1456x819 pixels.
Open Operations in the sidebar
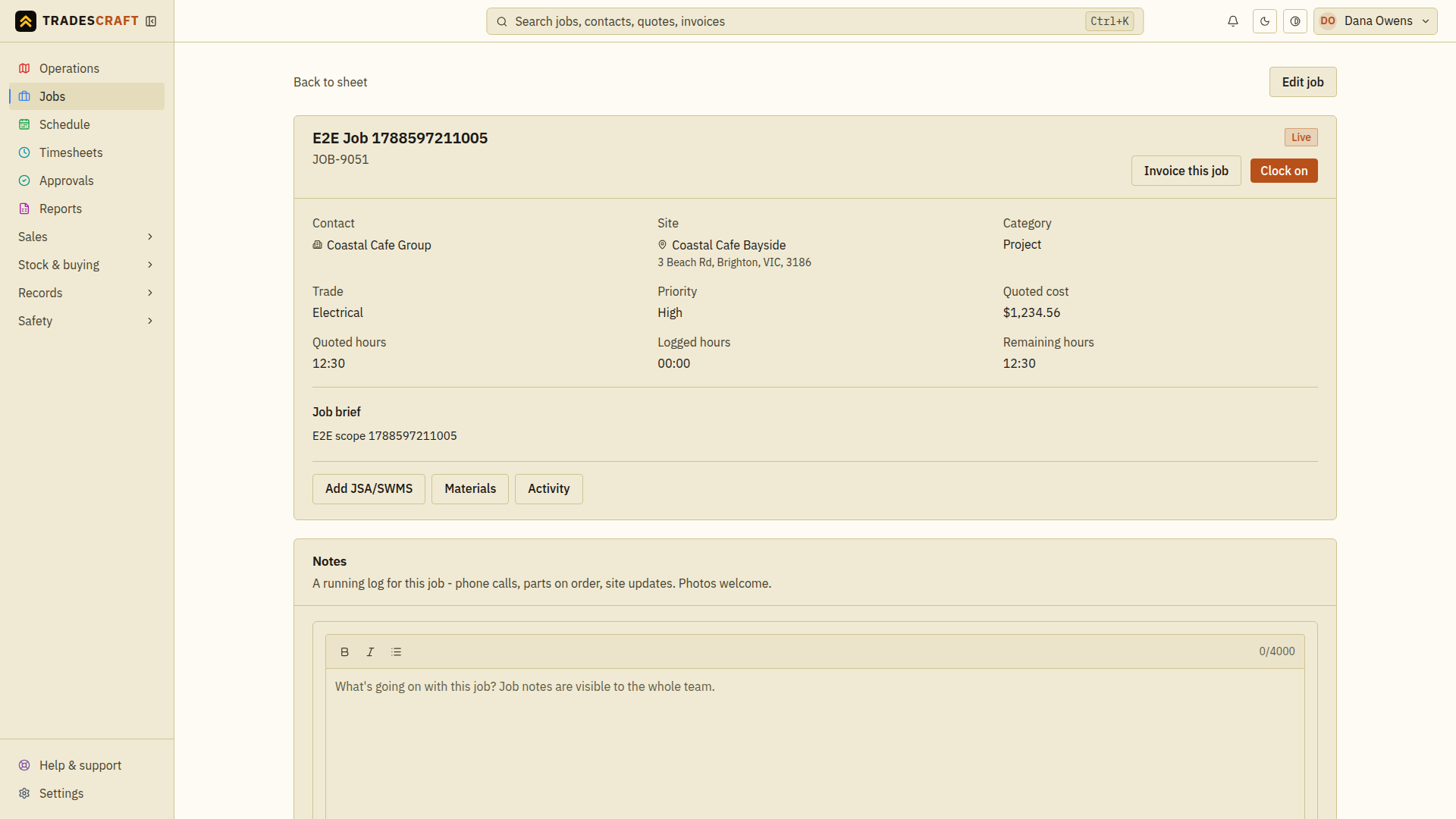click(86, 68)
